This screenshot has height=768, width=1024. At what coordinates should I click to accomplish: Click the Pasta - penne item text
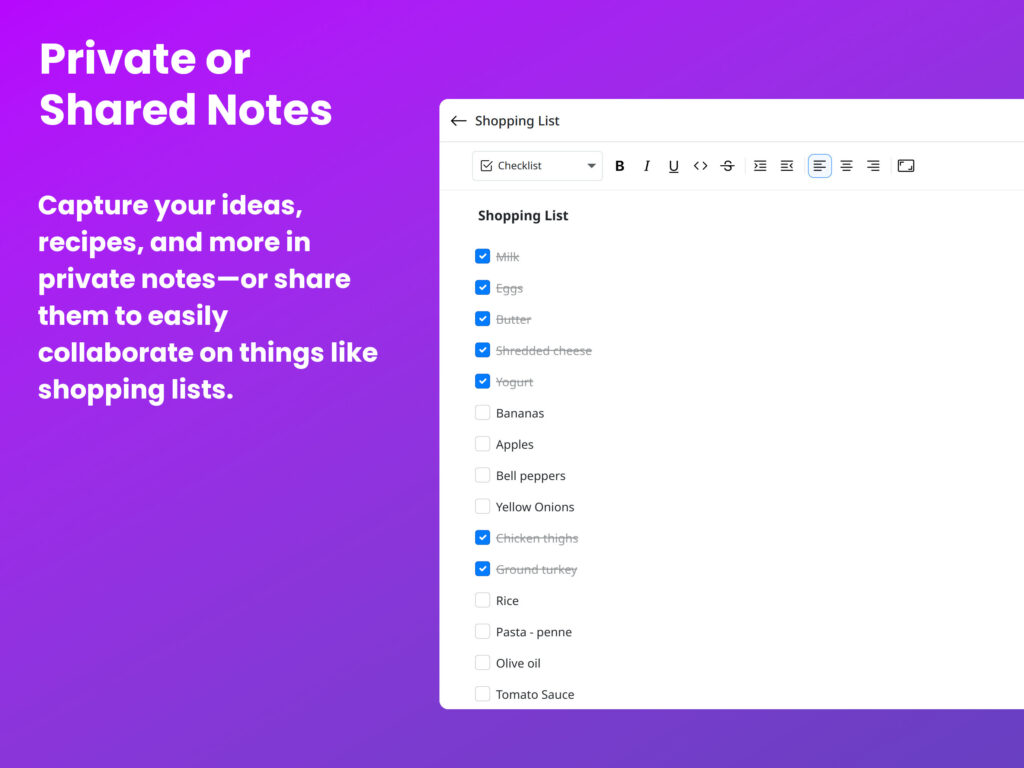tap(534, 632)
